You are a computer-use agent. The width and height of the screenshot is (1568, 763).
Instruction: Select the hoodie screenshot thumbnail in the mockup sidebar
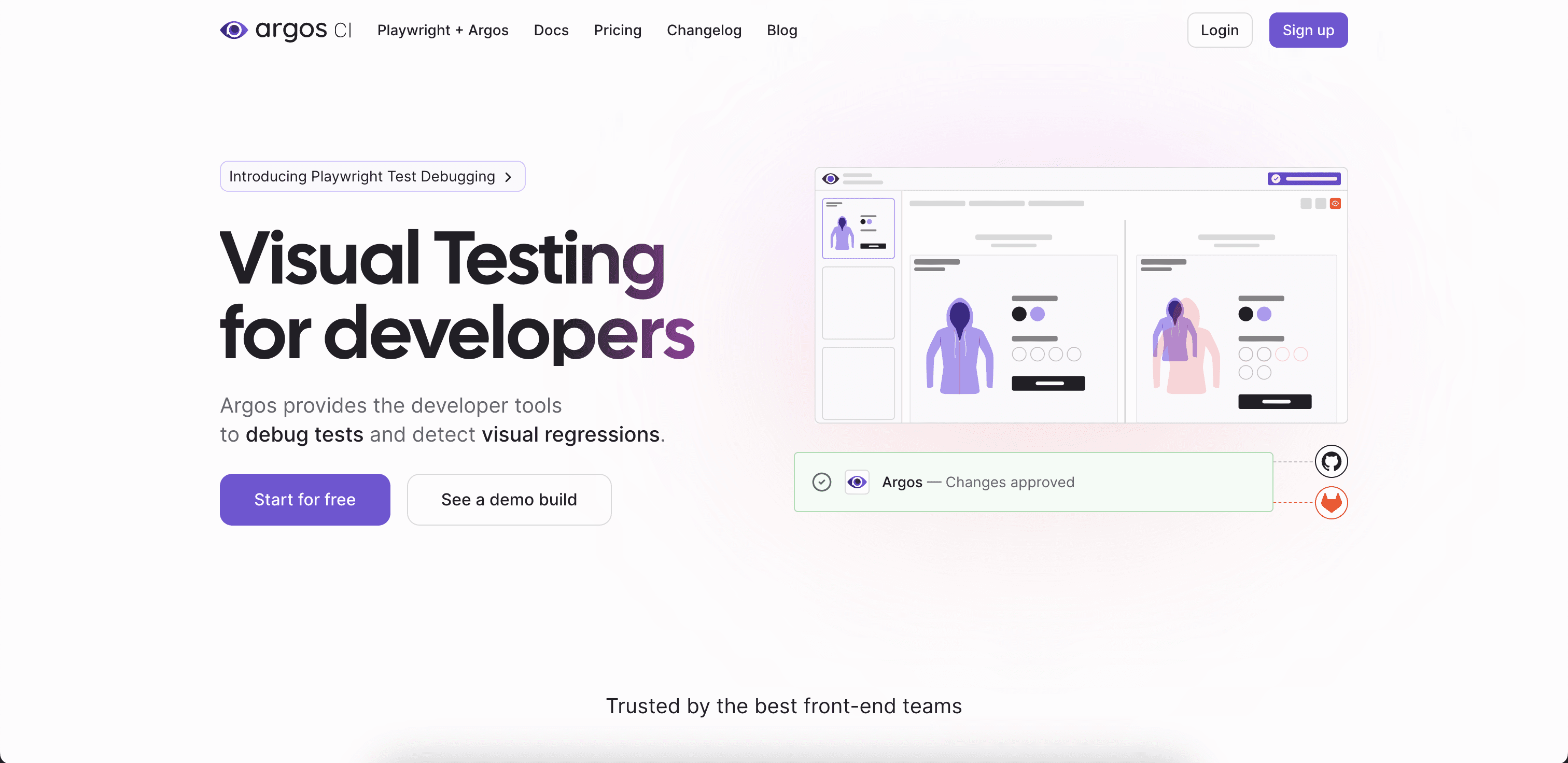point(858,229)
